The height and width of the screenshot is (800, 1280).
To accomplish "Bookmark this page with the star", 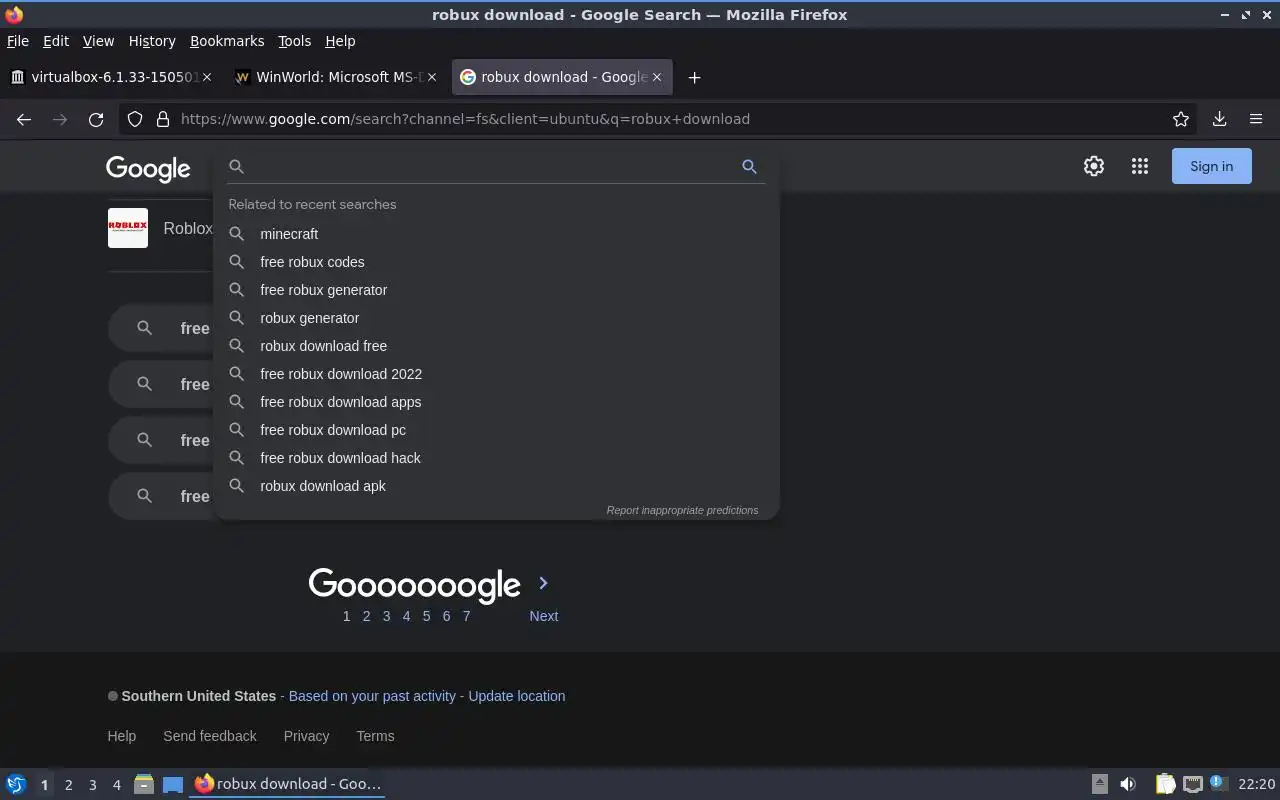I will tap(1181, 119).
